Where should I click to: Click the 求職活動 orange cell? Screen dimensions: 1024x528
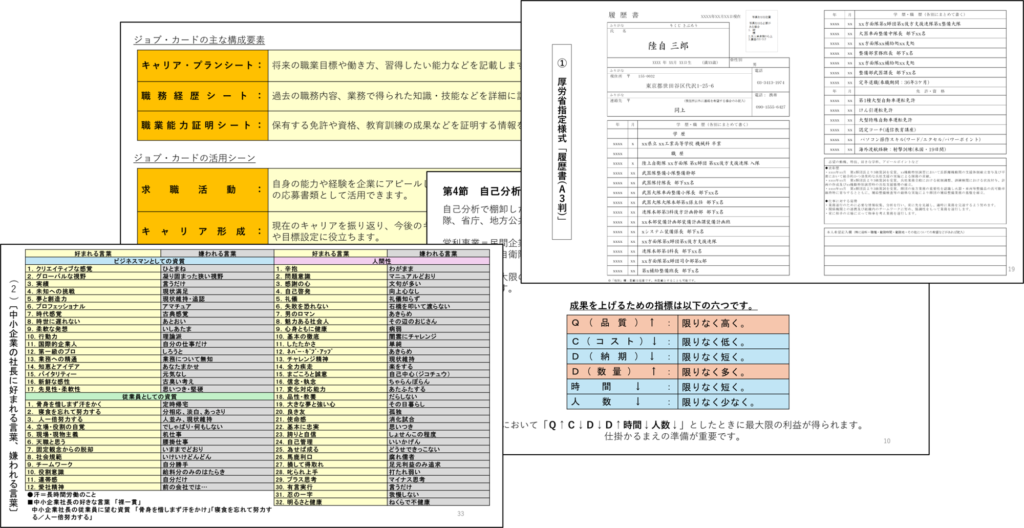click(202, 190)
